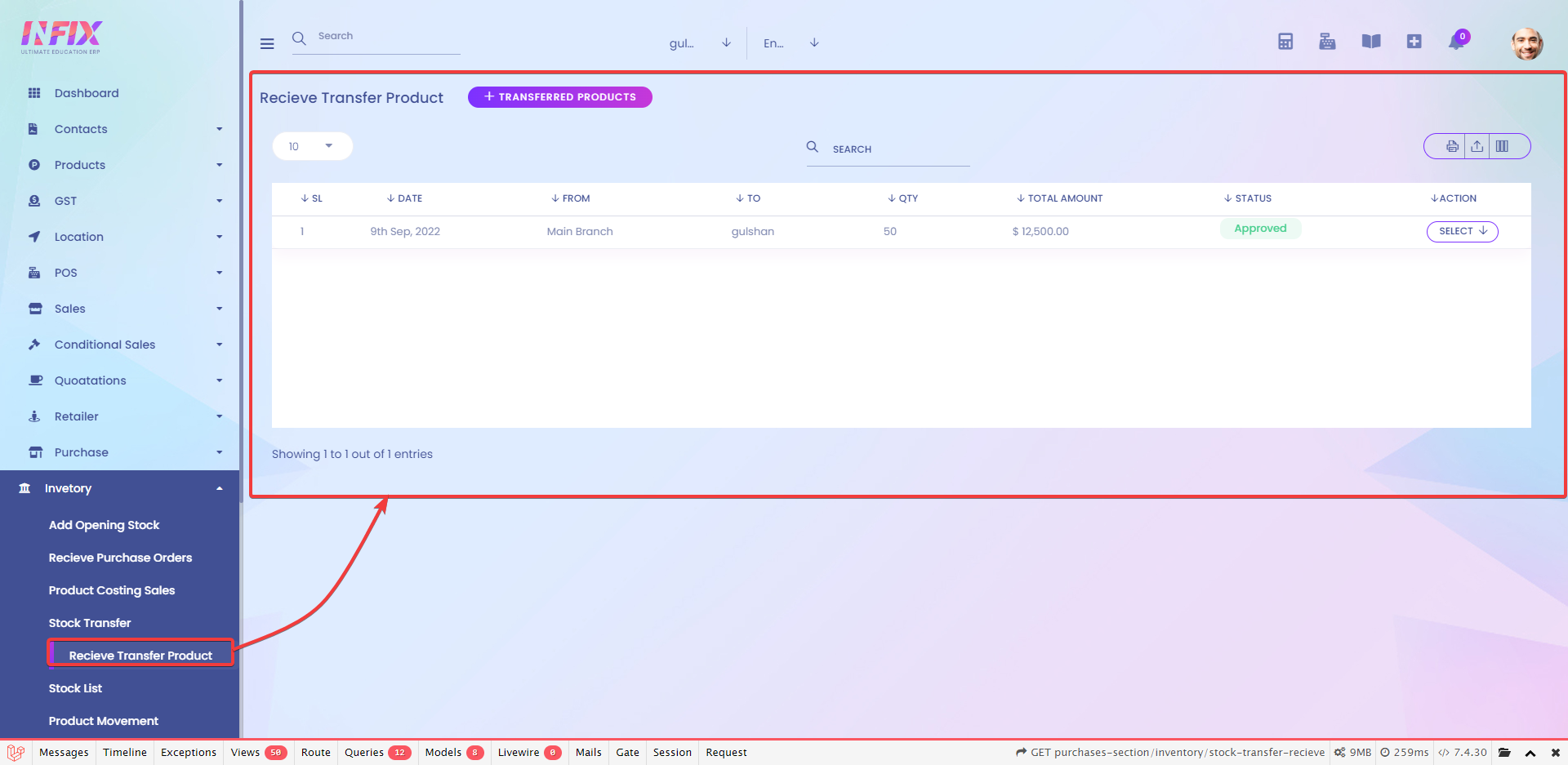
Task: Go to Stock List
Action: point(75,688)
